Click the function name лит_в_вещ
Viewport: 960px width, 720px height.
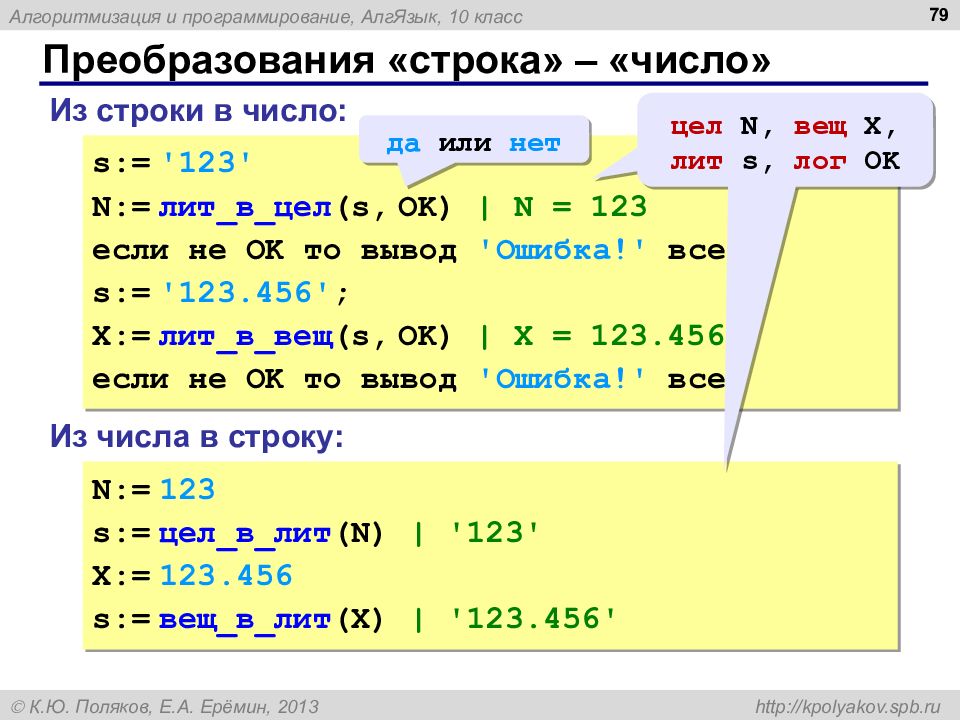tap(245, 337)
